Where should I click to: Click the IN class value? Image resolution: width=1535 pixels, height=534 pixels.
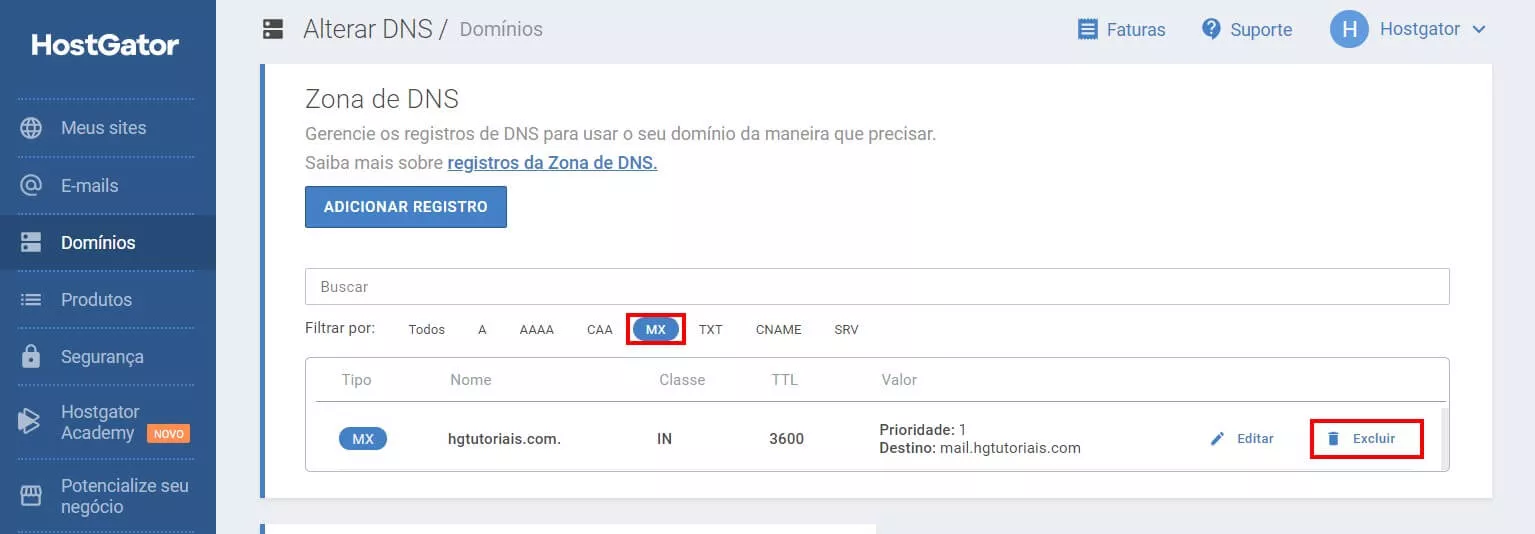point(664,438)
